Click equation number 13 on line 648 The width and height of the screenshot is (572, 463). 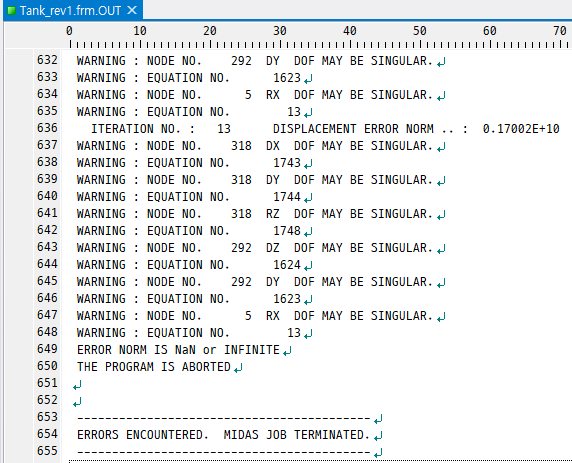tap(294, 332)
